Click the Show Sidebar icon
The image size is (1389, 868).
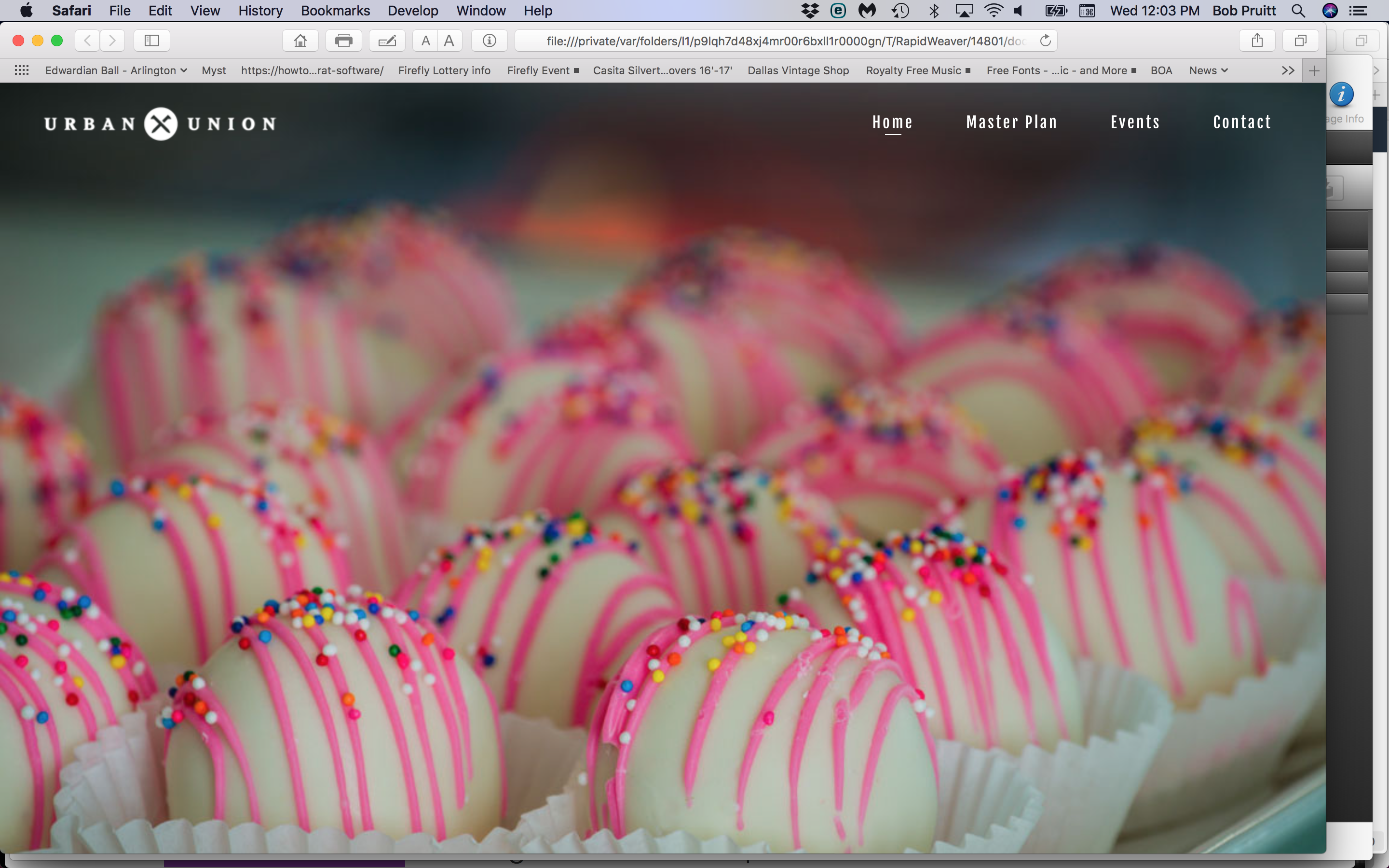pyautogui.click(x=151, y=41)
